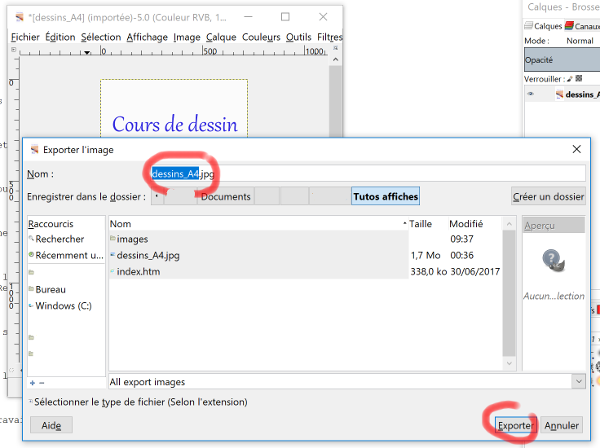
Task: Toggle eye visibility of dessins layer
Action: [x=531, y=94]
